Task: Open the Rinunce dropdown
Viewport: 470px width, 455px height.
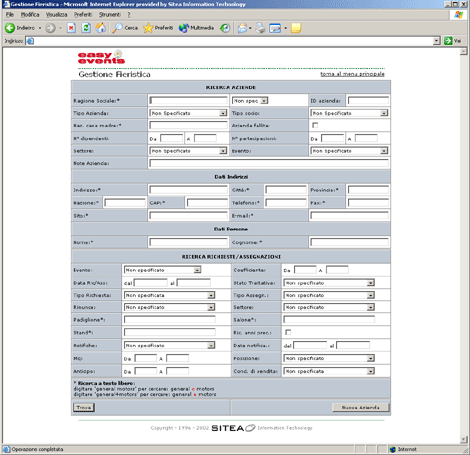Action: [170, 307]
